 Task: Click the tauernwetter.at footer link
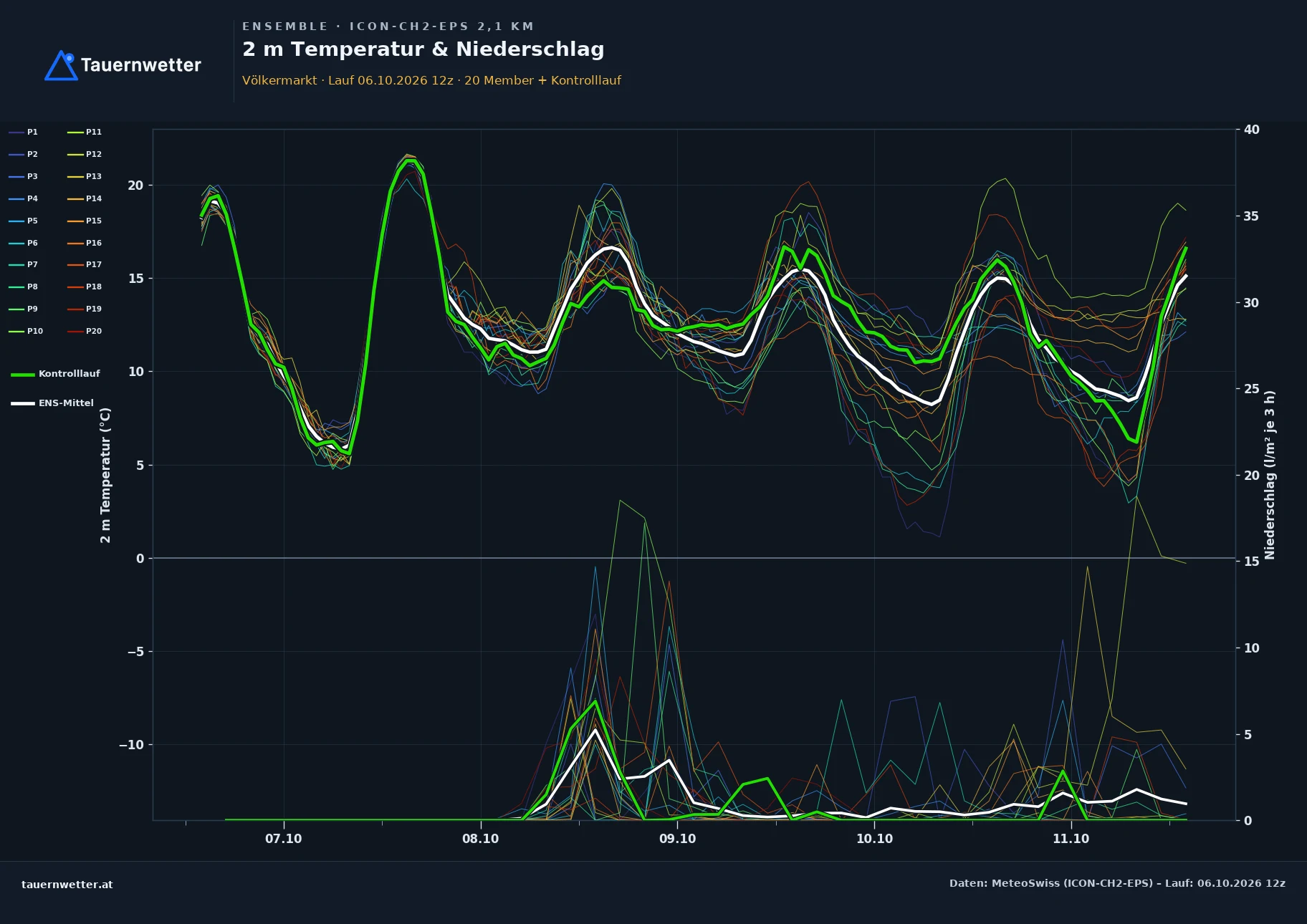[x=67, y=885]
